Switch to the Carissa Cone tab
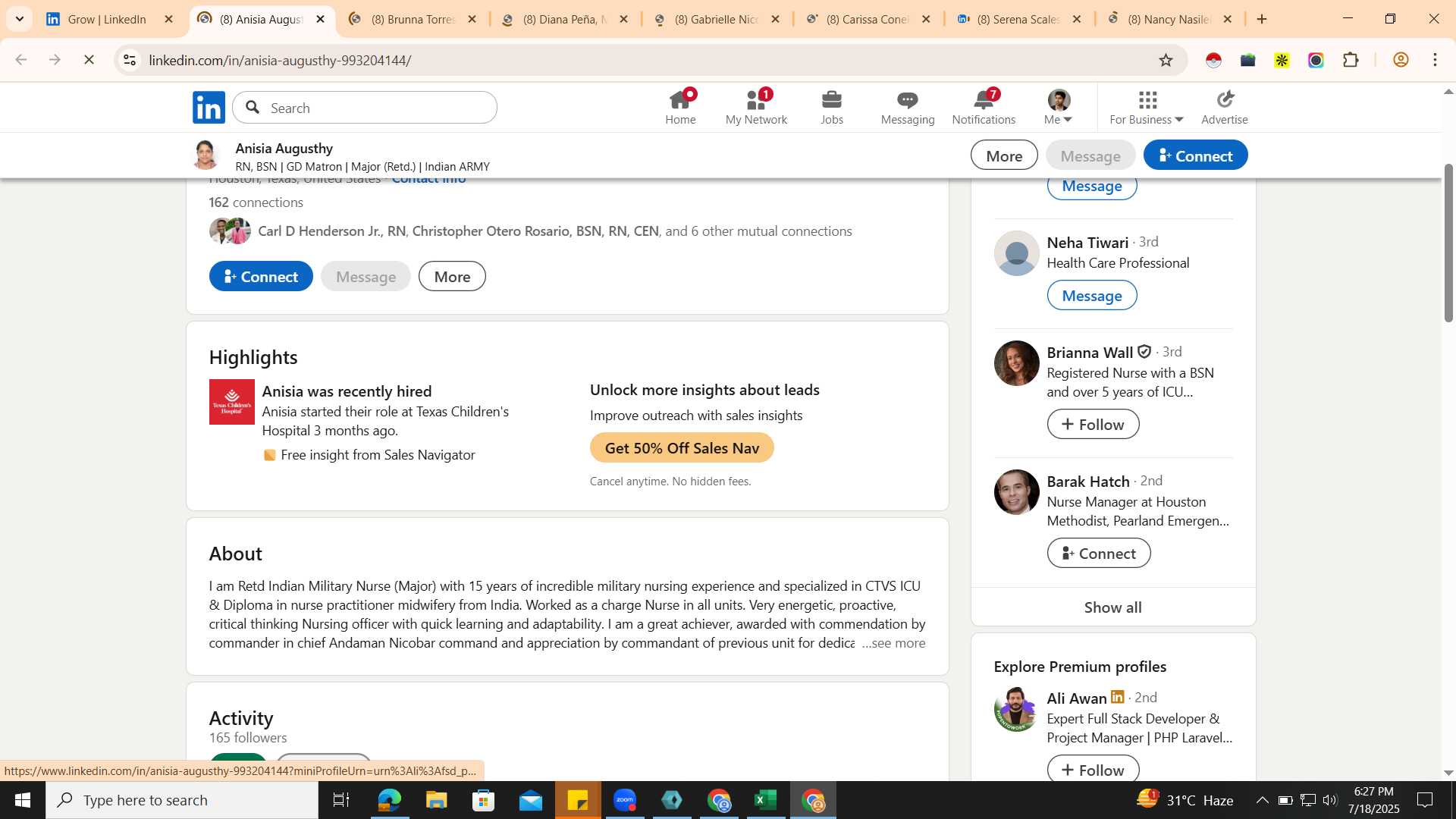Image resolution: width=1456 pixels, height=819 pixels. pyautogui.click(x=868, y=19)
